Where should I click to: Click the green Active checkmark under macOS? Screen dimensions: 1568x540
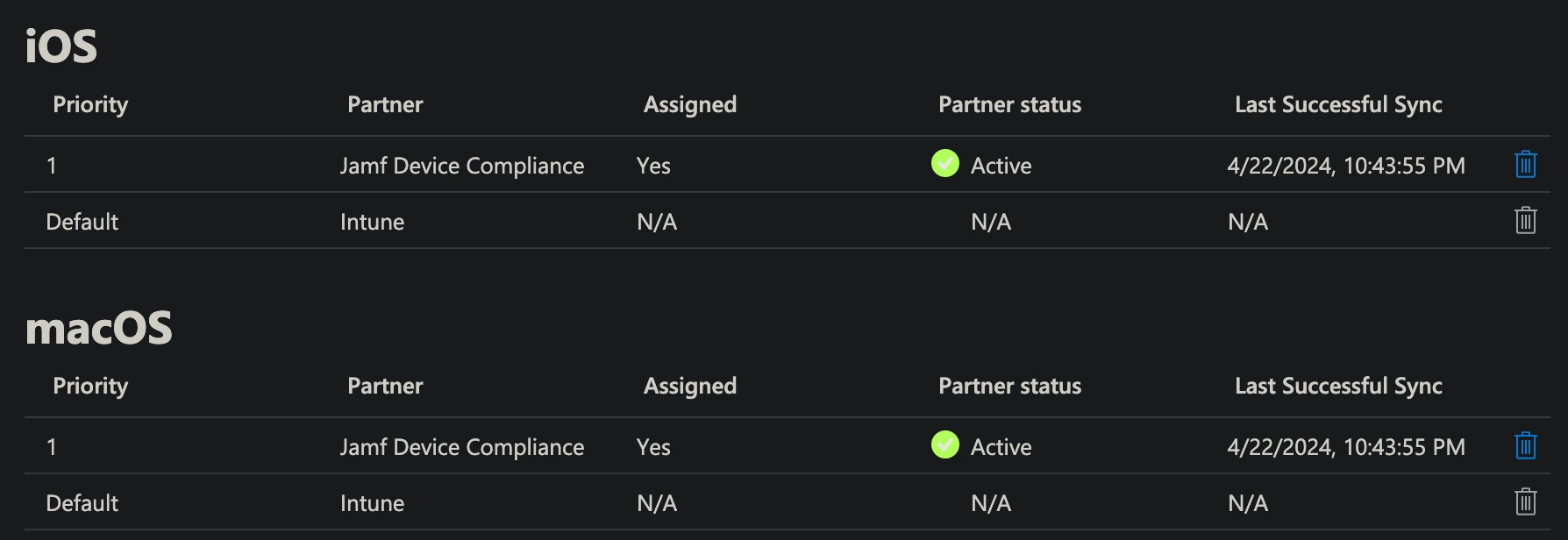(x=944, y=444)
